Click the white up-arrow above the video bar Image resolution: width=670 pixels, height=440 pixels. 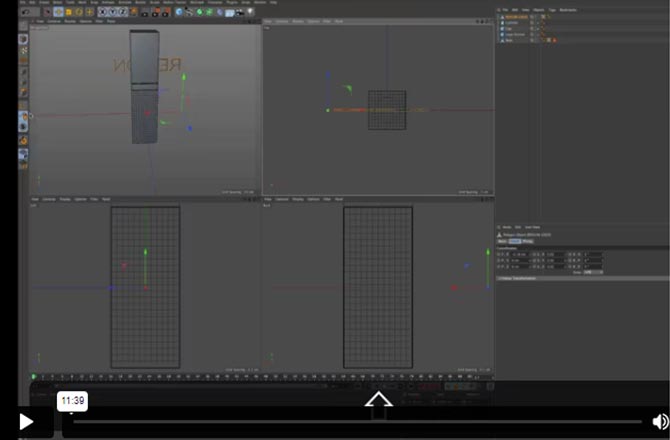(x=378, y=402)
